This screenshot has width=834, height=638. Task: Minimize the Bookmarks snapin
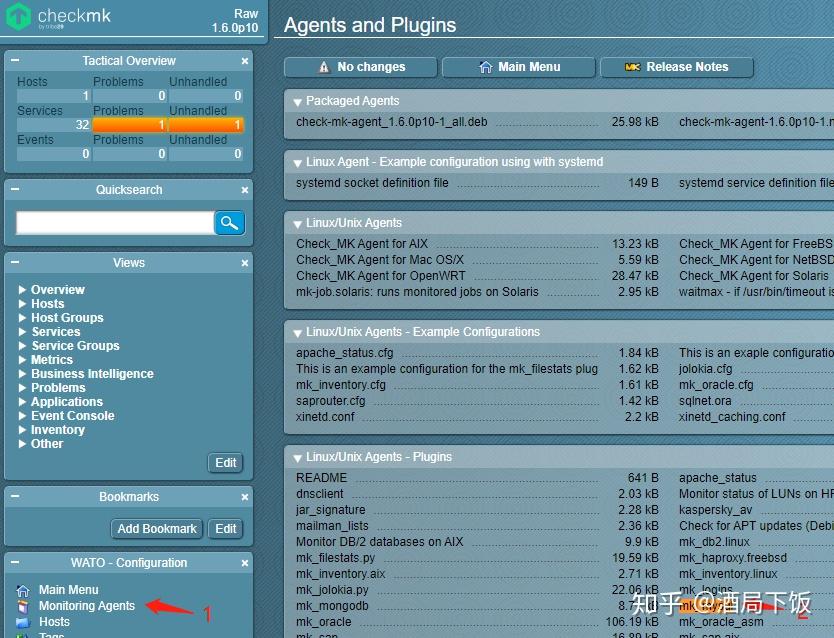coord(15,496)
